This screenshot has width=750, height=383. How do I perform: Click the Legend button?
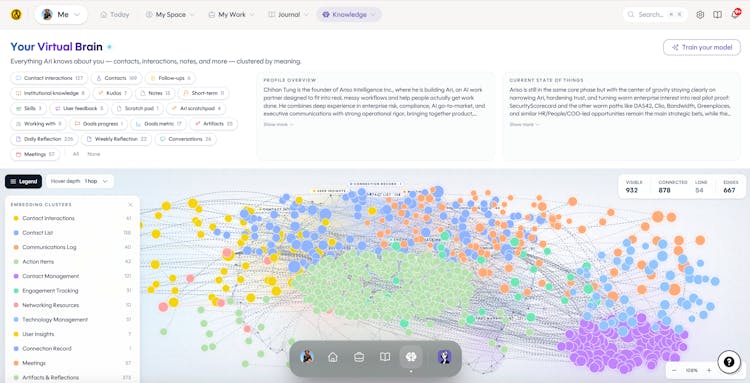tap(23, 181)
